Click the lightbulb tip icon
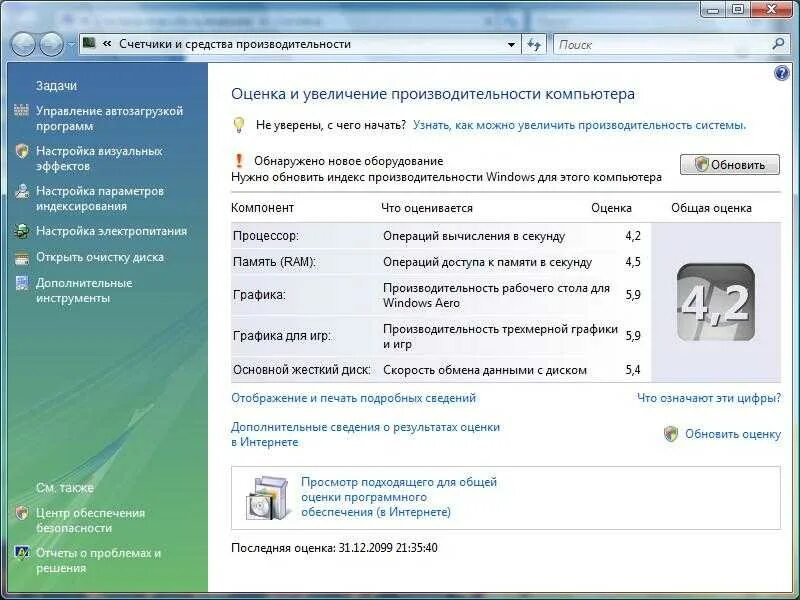 [x=239, y=124]
